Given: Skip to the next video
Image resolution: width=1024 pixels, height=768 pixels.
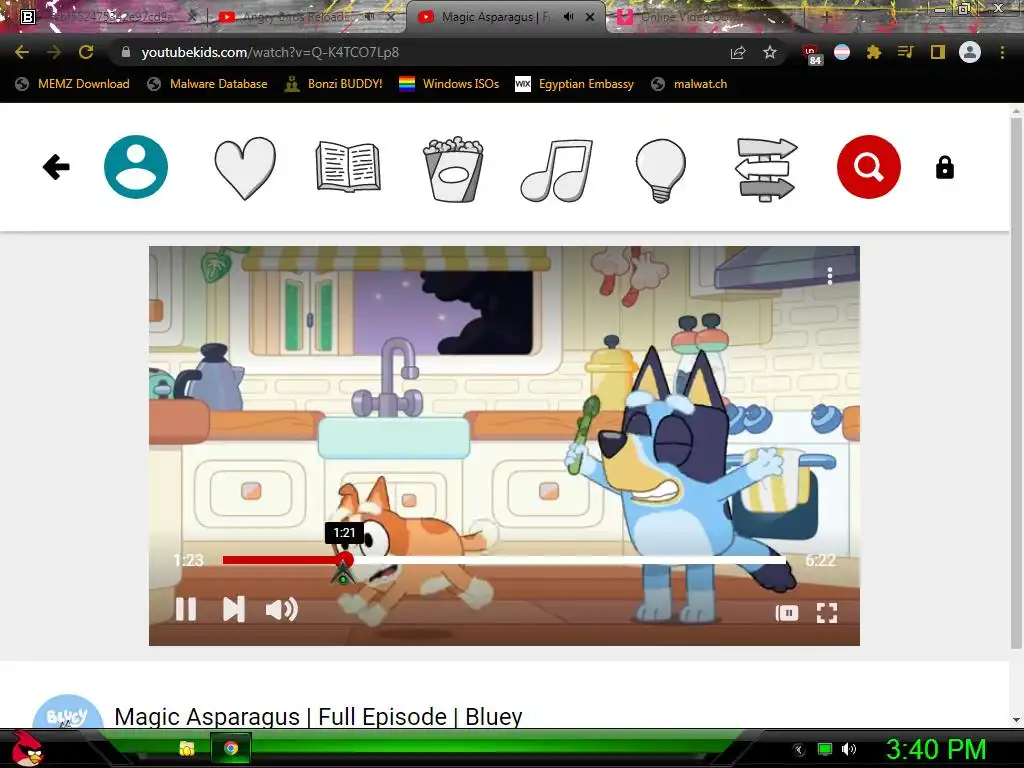Looking at the screenshot, I should [233, 609].
